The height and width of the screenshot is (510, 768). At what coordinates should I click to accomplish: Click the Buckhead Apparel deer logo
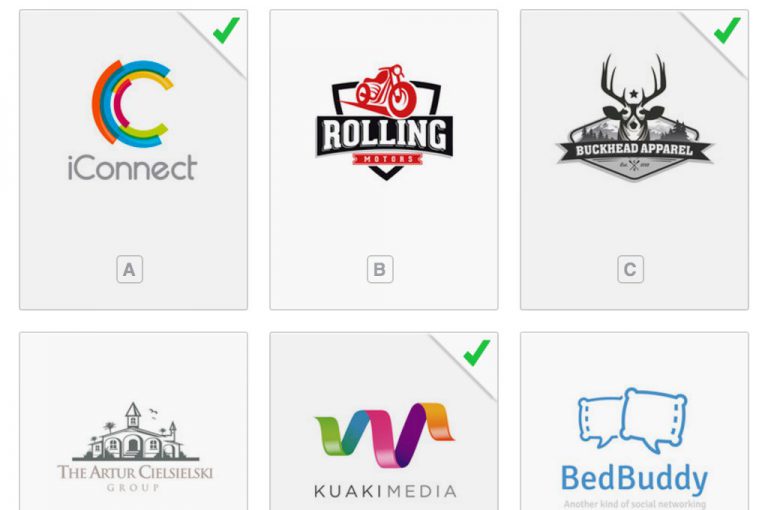tap(634, 118)
